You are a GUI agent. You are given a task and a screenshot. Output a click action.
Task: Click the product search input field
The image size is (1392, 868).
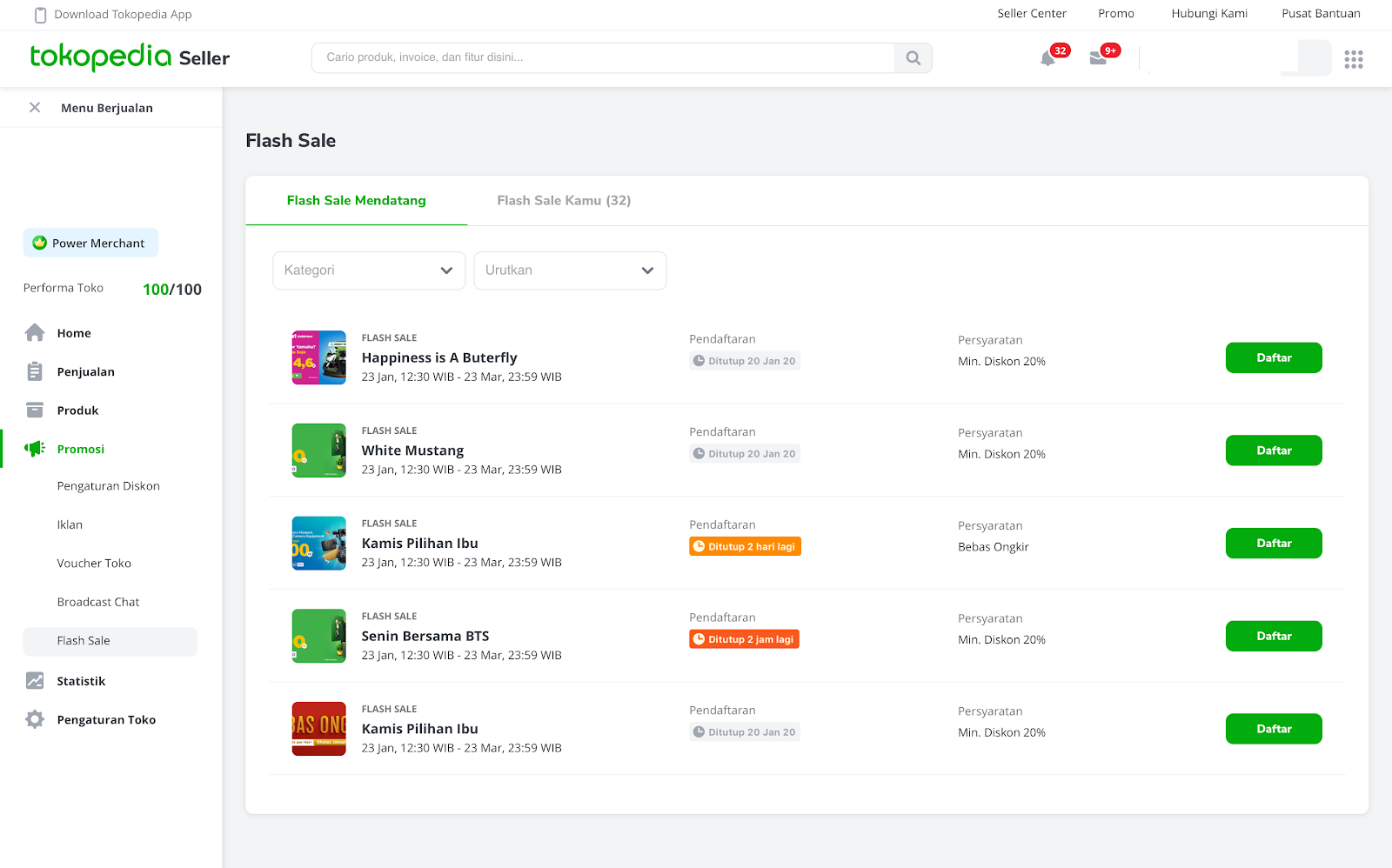[602, 57]
